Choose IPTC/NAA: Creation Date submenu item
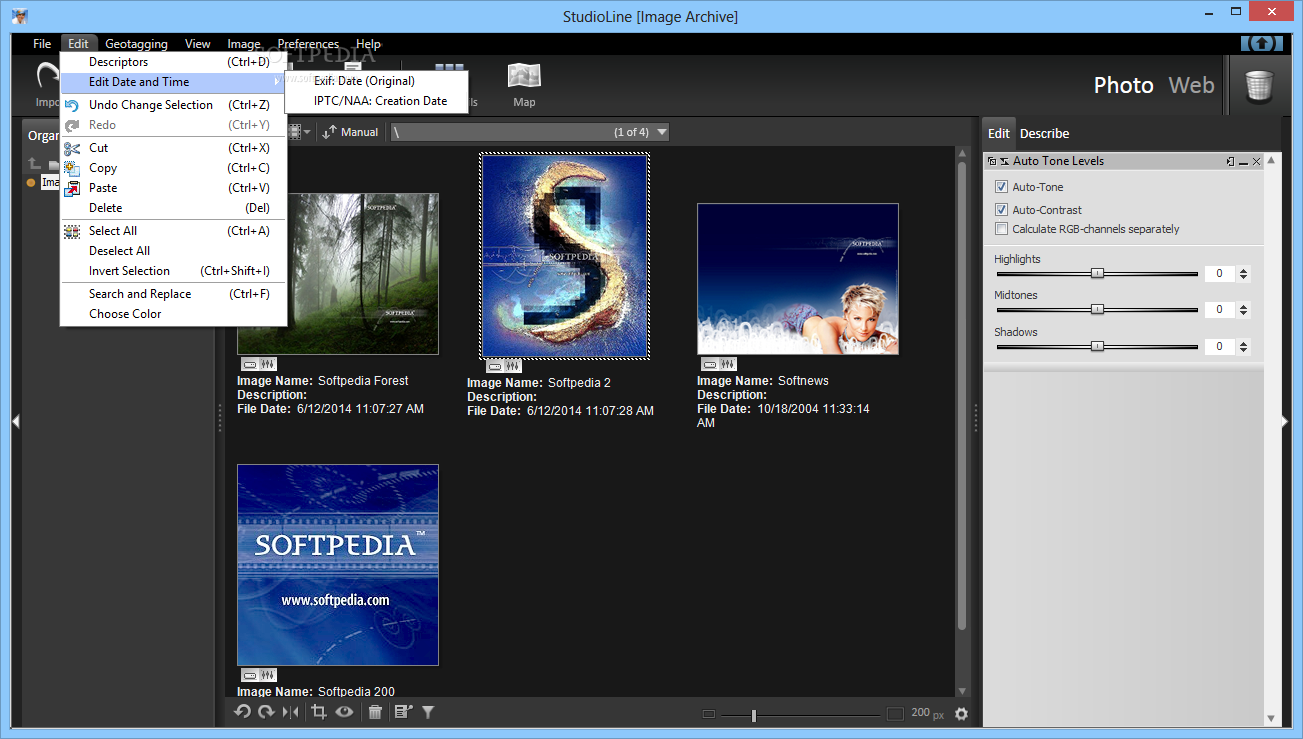This screenshot has height=739, width=1303. [x=376, y=101]
